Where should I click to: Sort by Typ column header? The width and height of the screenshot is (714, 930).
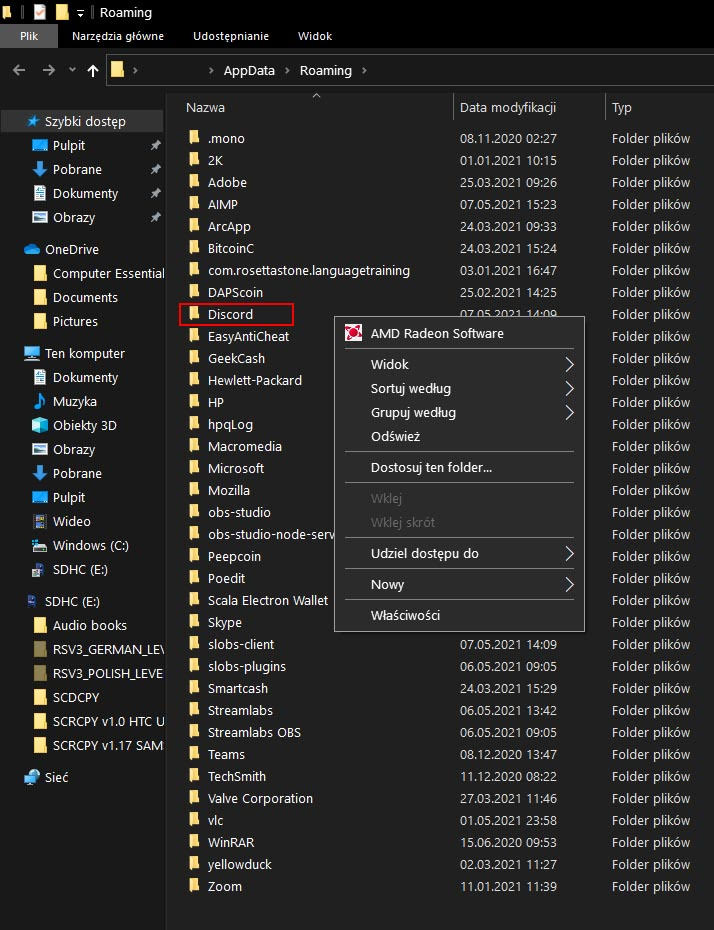[x=621, y=107]
